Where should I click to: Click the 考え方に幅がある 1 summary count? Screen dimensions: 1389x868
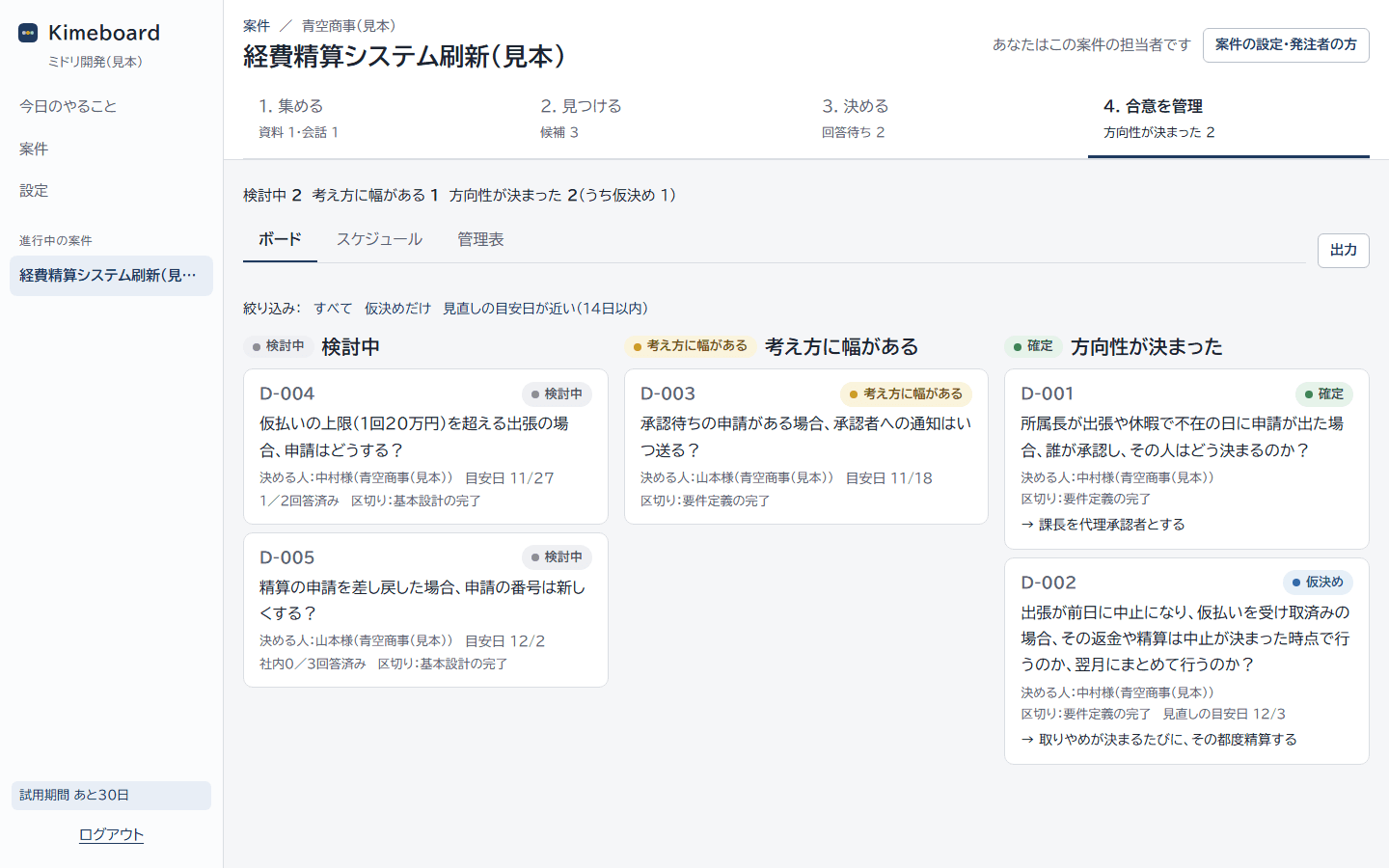[375, 196]
